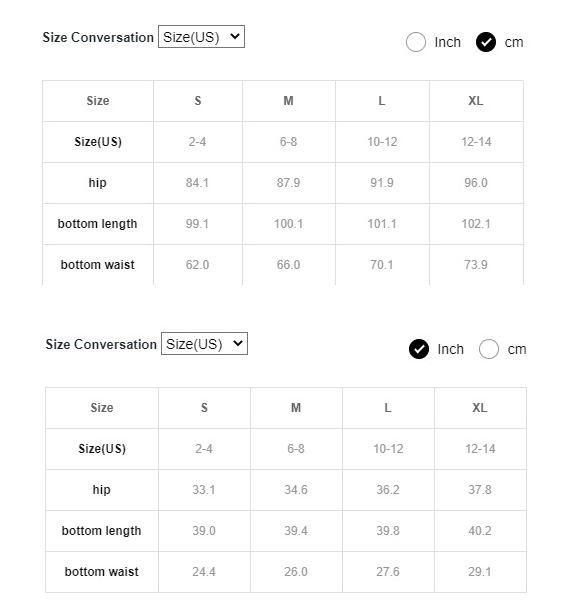Click the 10-12 US size in bottom table
Screen dimensions: 579x609
click(388, 449)
